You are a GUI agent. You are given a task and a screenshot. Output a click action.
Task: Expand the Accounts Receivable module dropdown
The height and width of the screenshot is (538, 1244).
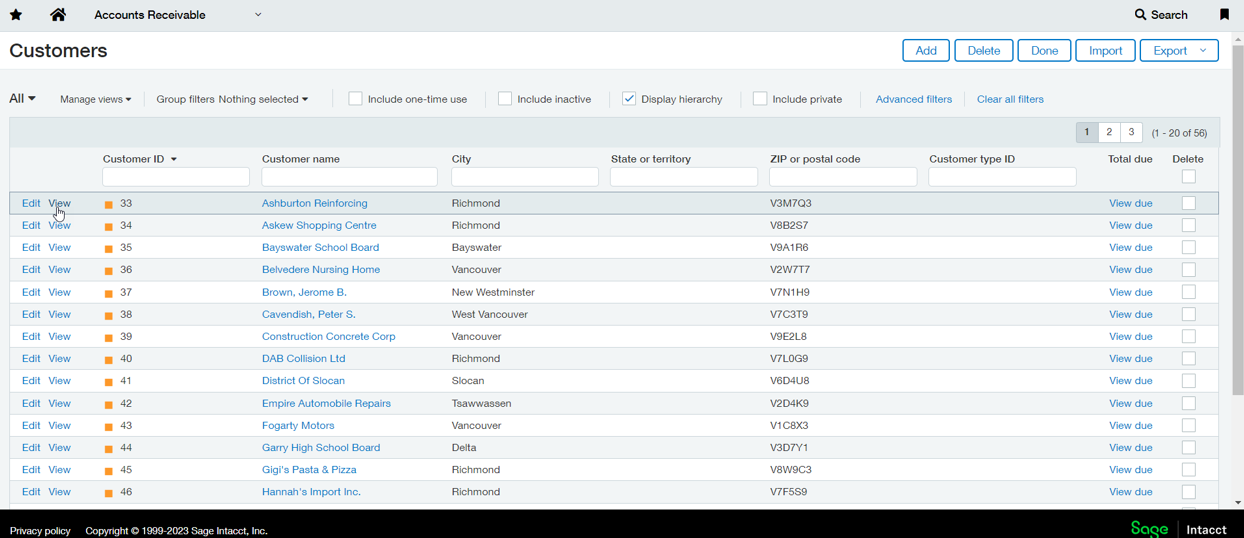click(258, 15)
